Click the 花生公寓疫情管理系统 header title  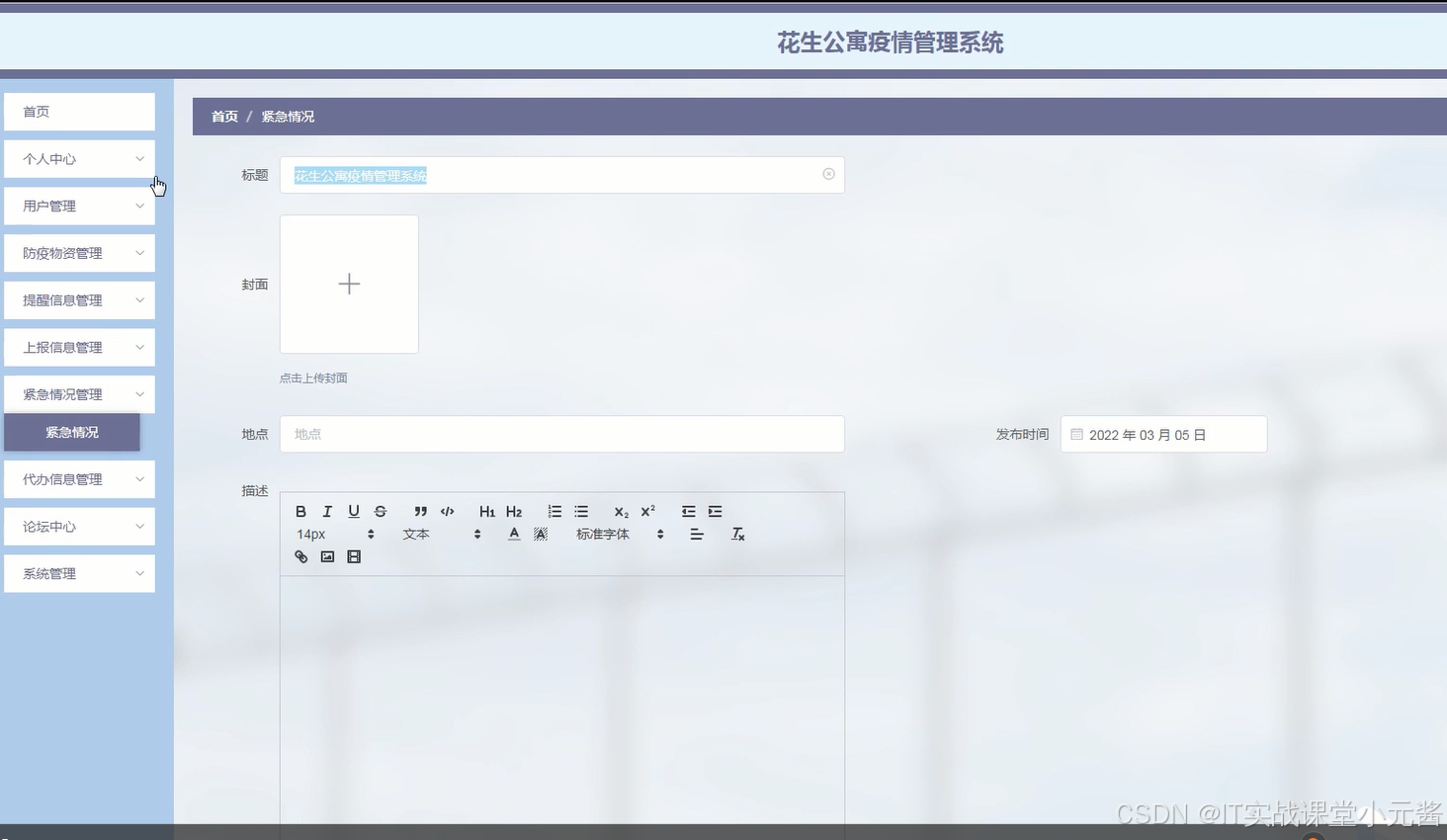(890, 42)
